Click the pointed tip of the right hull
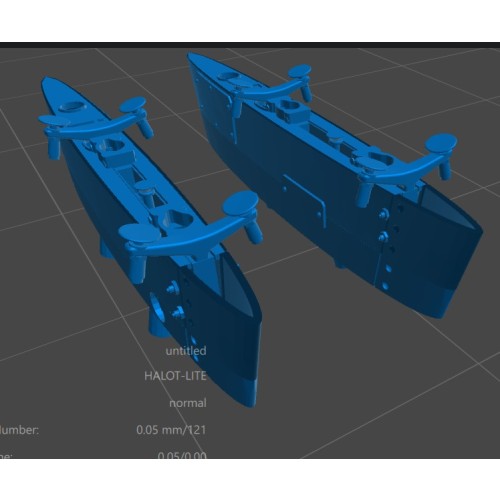500x500 pixels. point(191,56)
